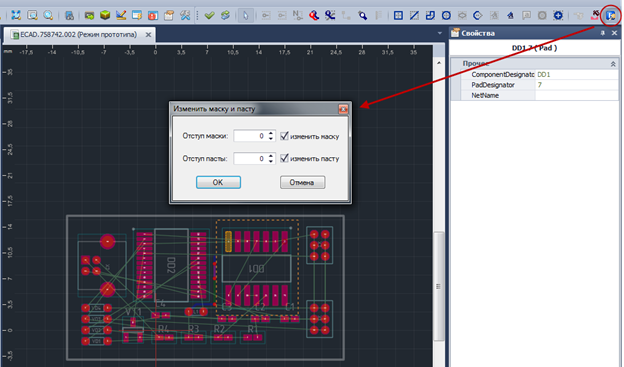Uncheck the 'изменить маску' checkbox
Viewport: 624px width, 367px height.
point(284,136)
